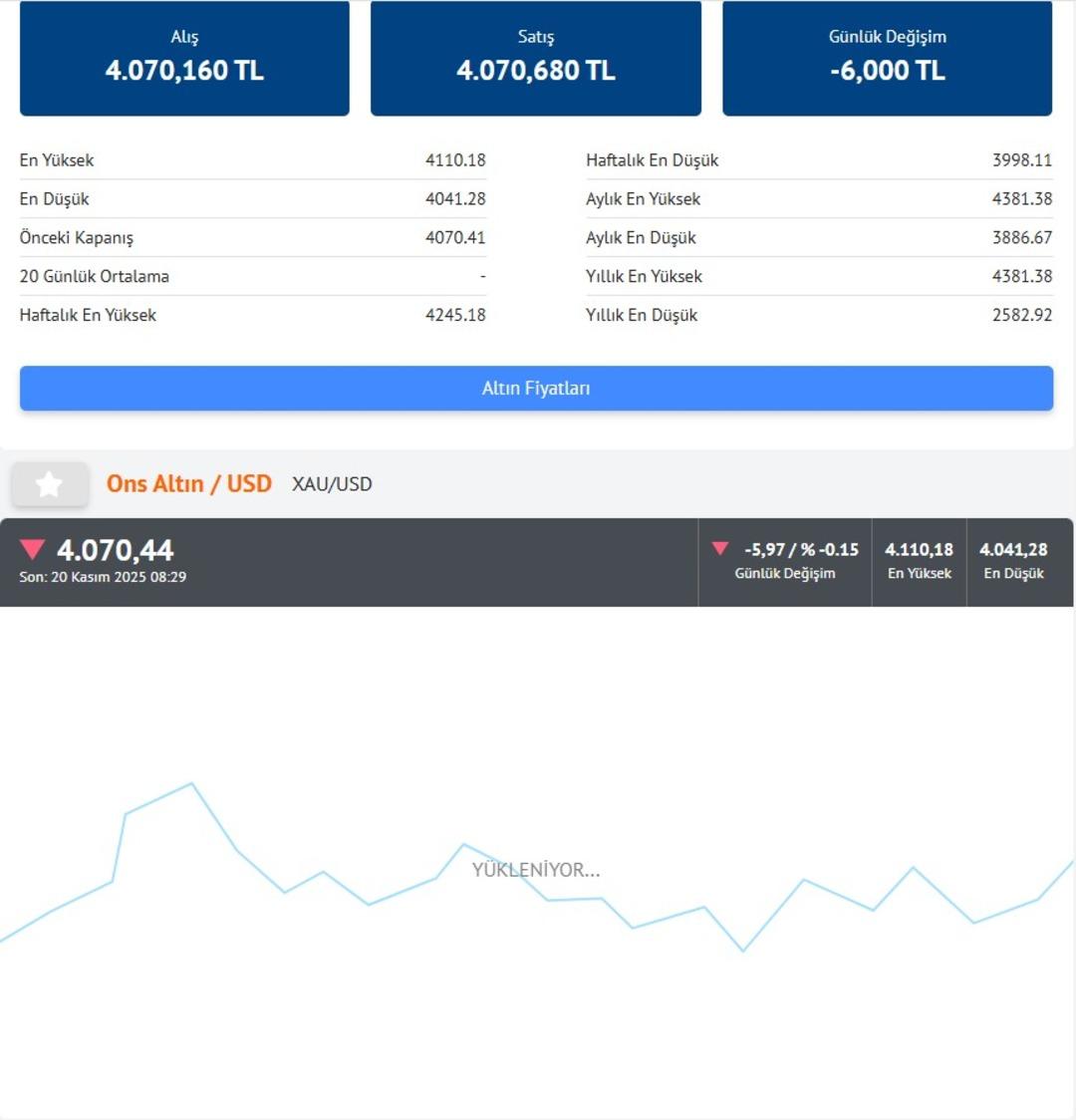1076x1120 pixels.
Task: Click the Haftalık En Yüksek row
Action: (x=252, y=315)
